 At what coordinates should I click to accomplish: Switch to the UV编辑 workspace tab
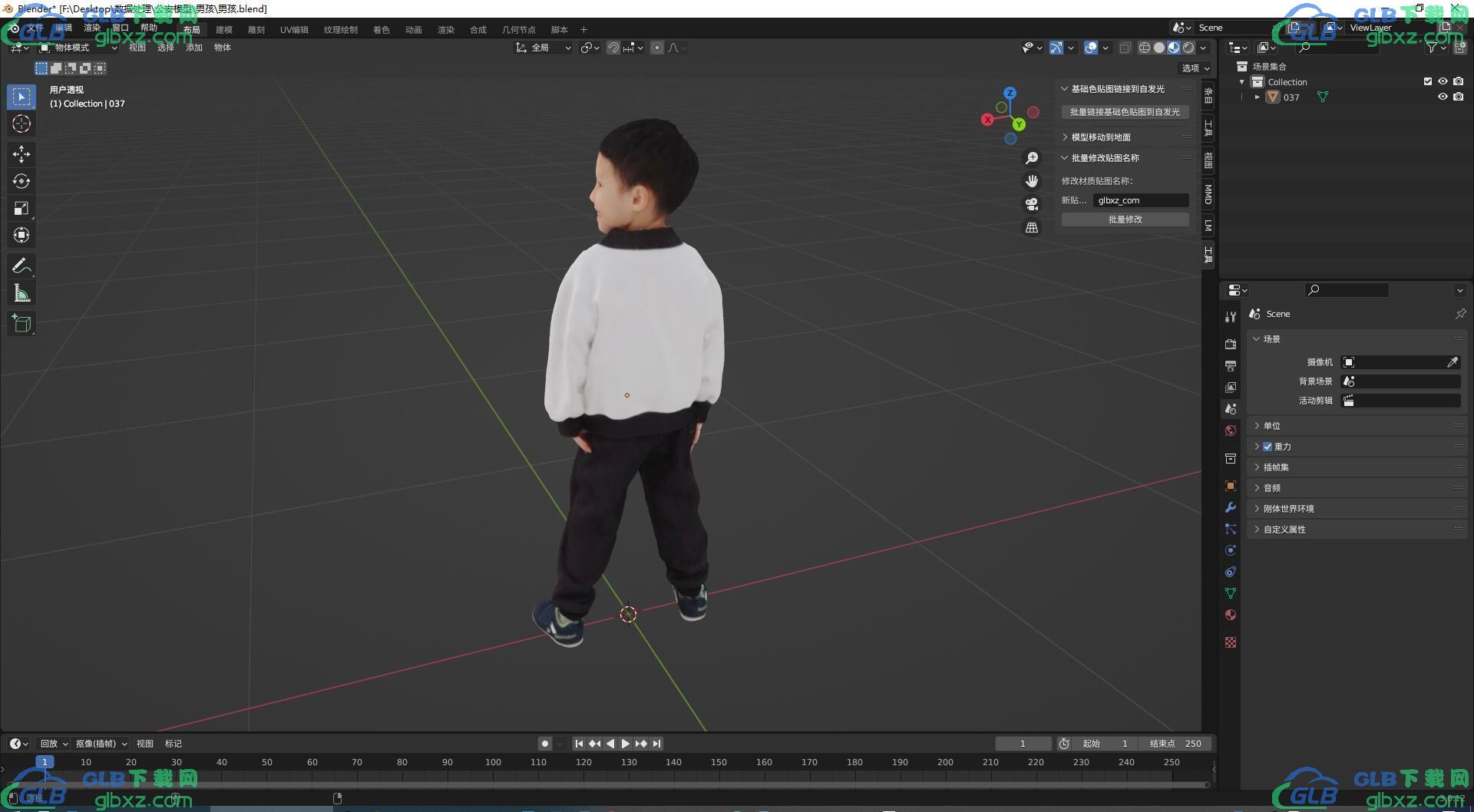click(294, 30)
